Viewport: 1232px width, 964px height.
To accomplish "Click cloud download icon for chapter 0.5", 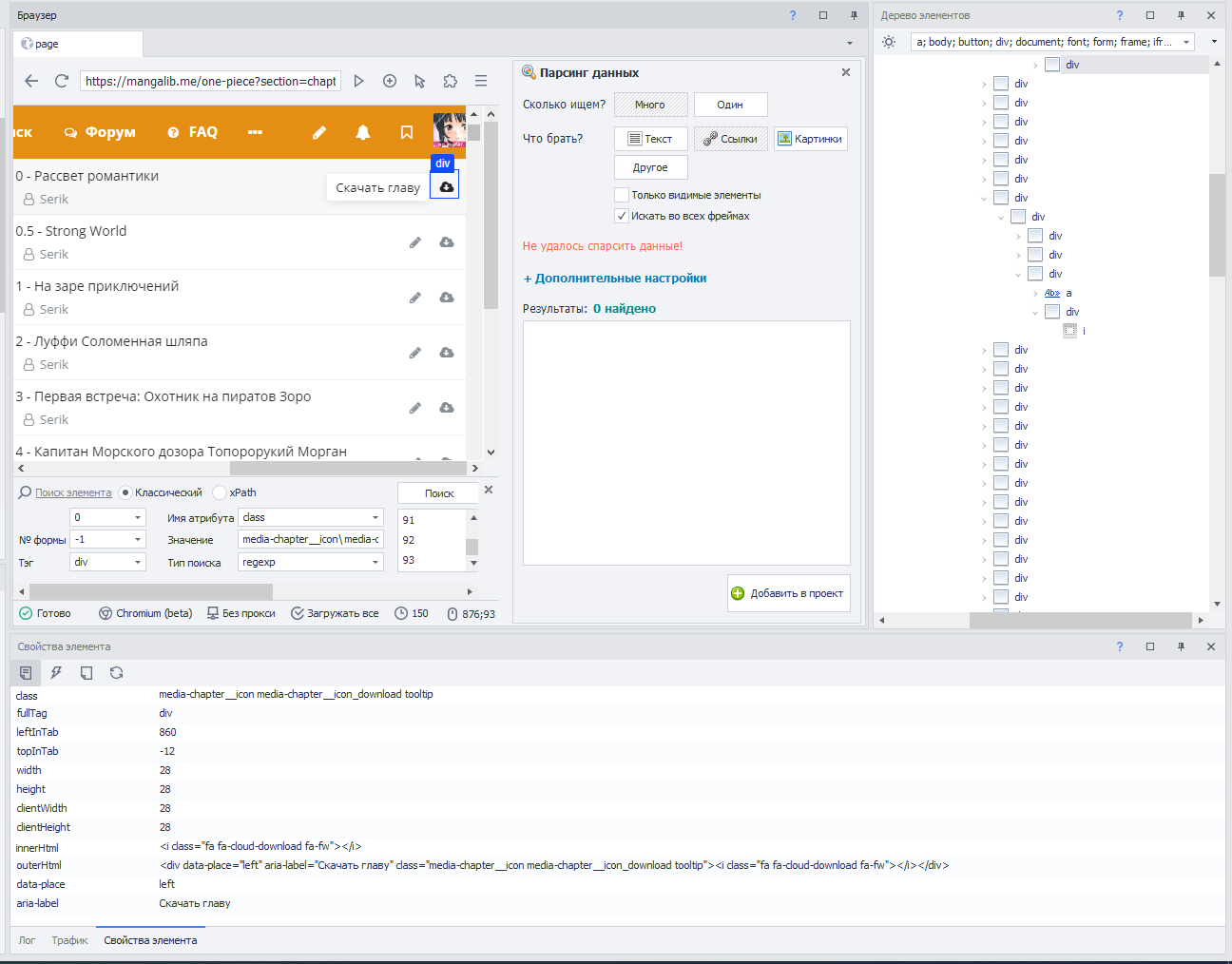I will click(446, 242).
